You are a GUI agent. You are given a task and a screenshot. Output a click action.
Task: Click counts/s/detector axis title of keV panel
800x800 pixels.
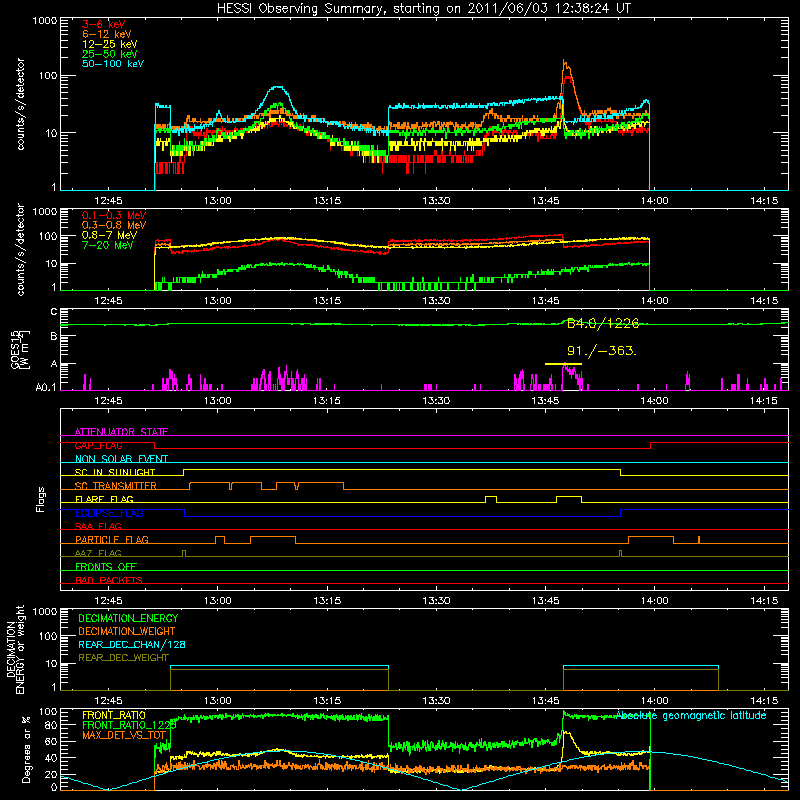point(20,104)
